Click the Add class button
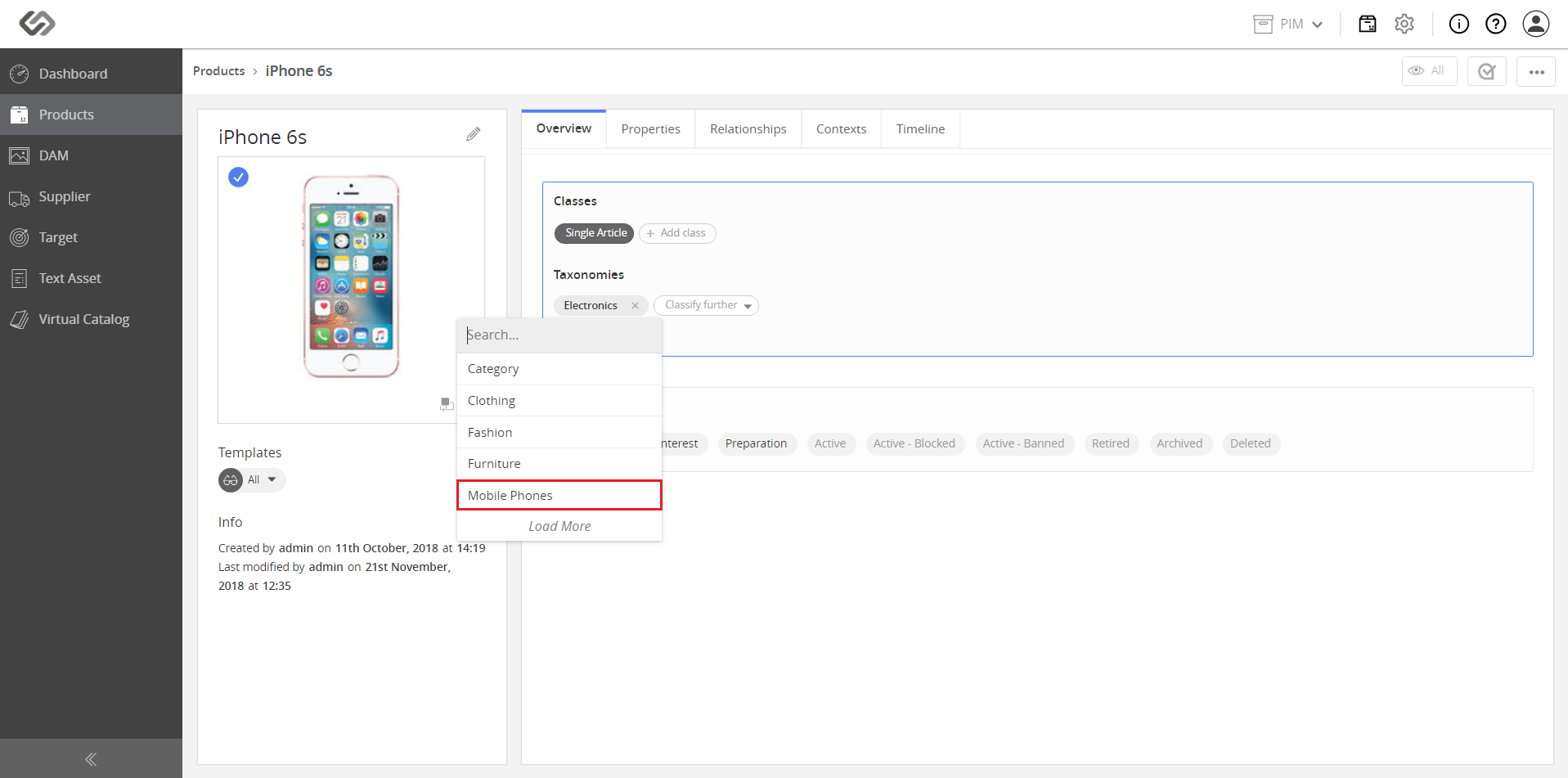The height and width of the screenshot is (778, 1568). [x=677, y=233]
